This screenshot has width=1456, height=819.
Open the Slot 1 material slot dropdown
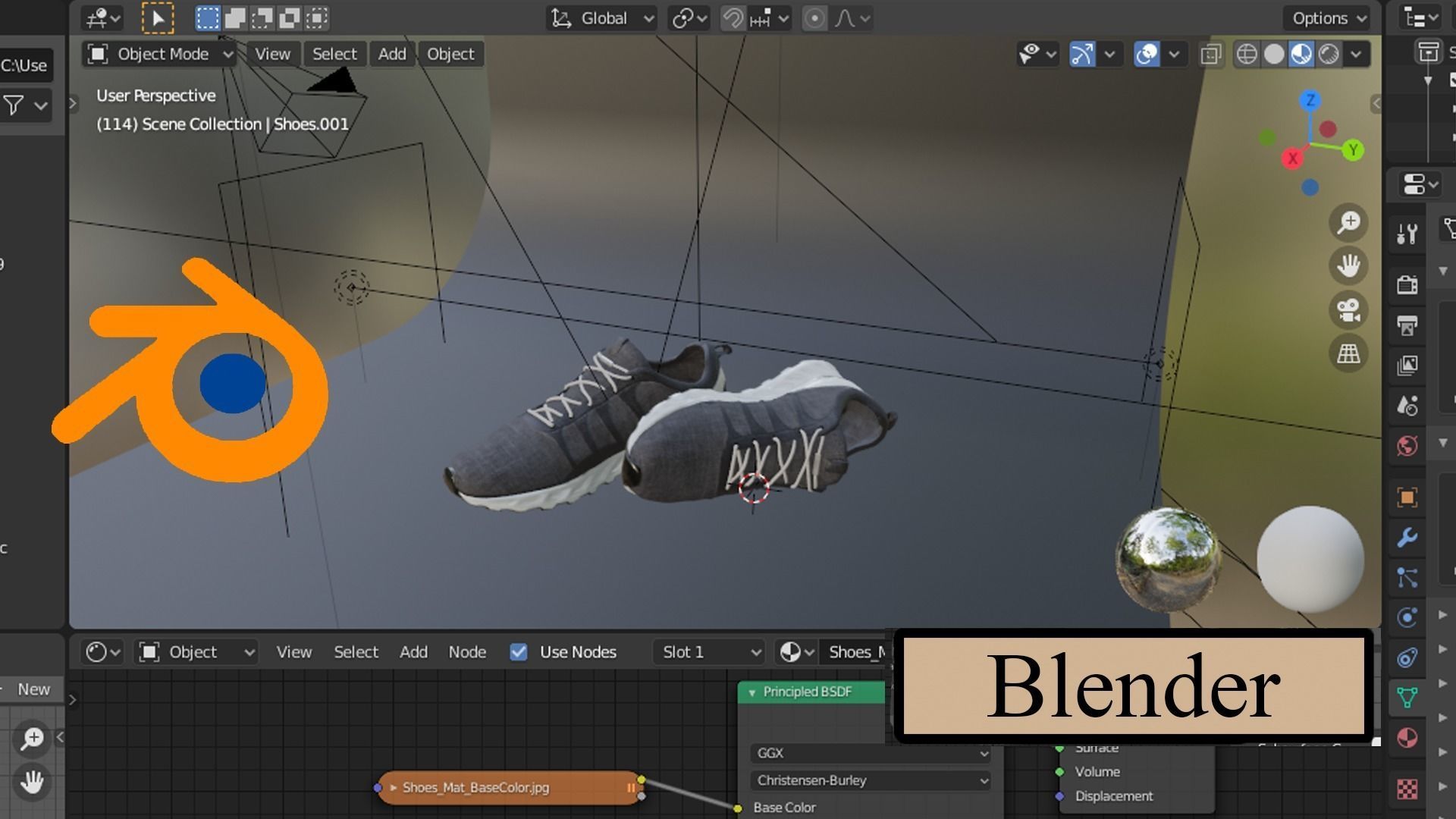(x=708, y=652)
